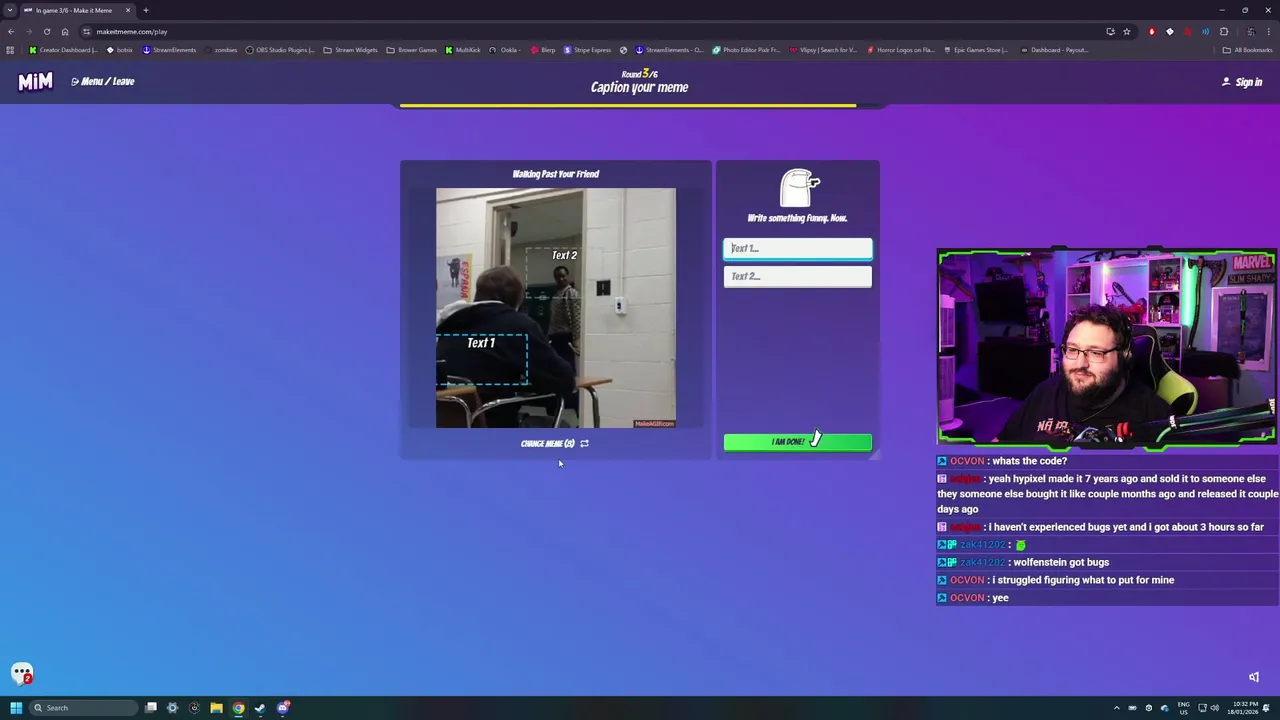Reload the page with the refresh icon
1280x720 pixels.
click(x=46, y=31)
